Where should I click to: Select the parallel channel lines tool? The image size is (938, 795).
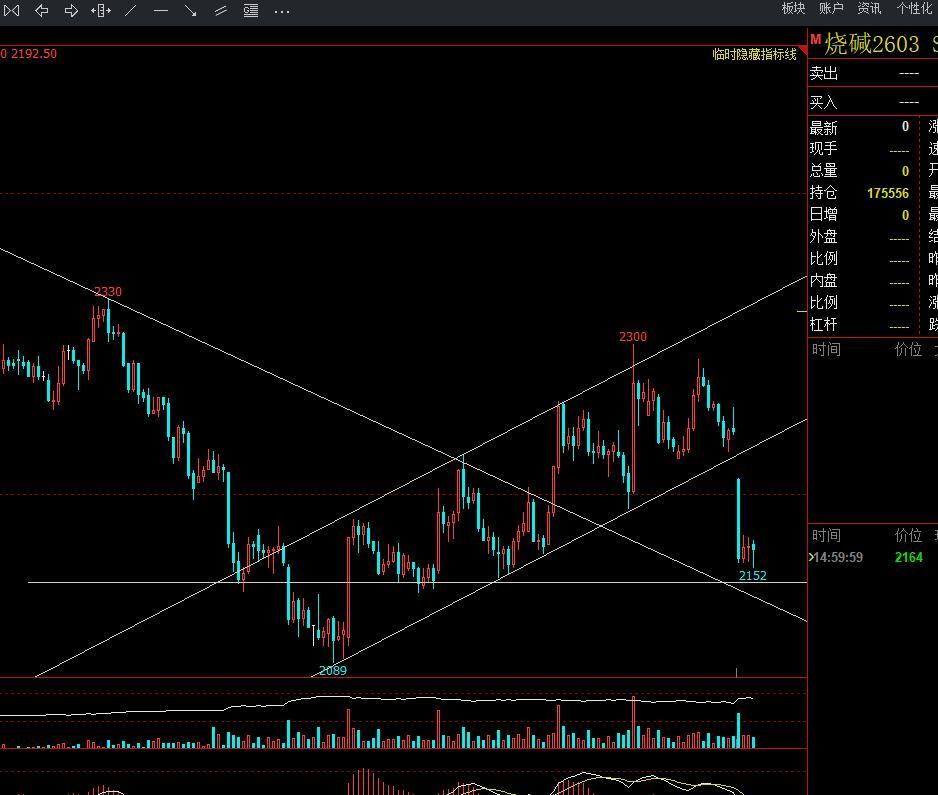221,10
